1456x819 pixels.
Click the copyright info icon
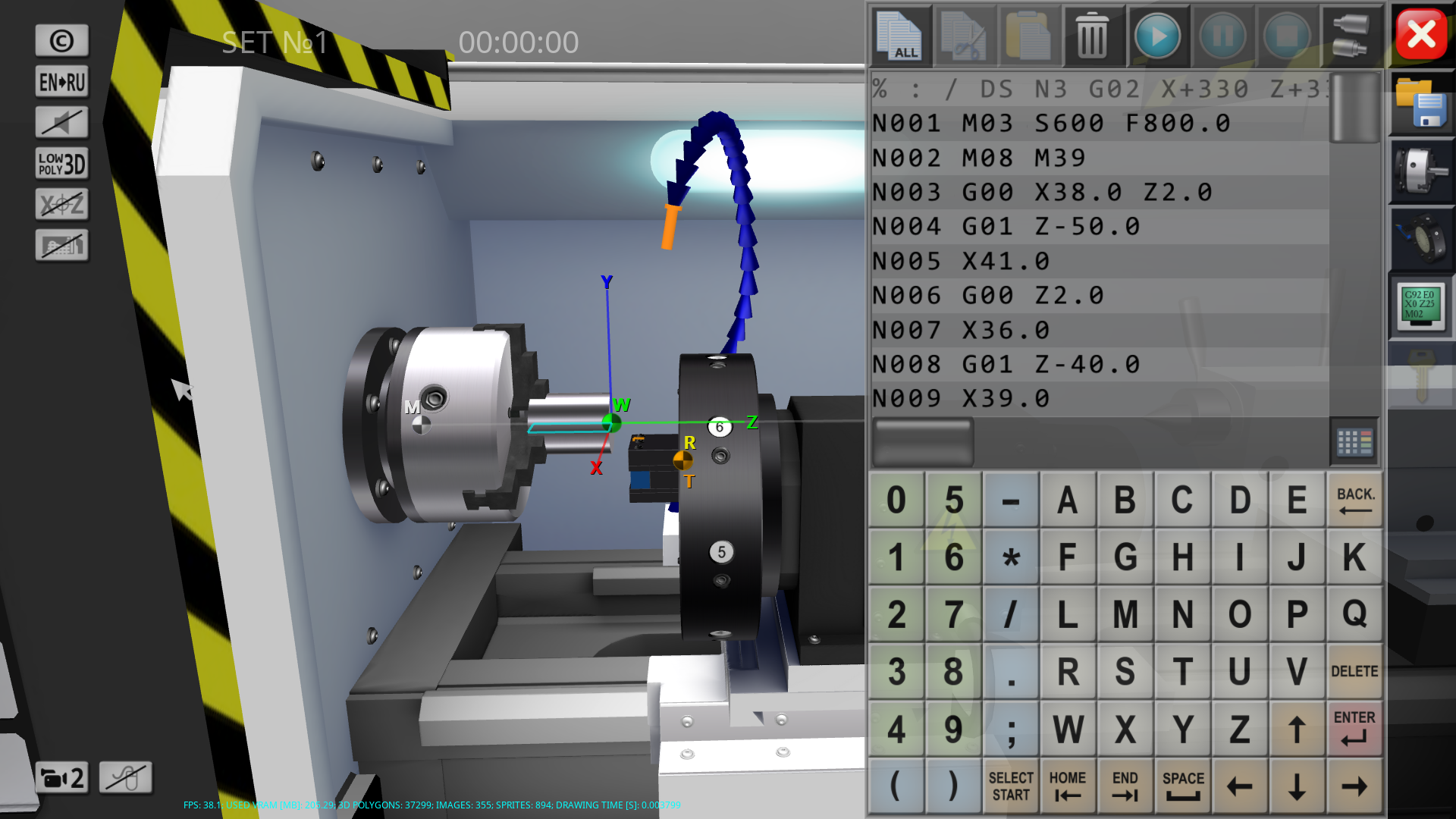point(61,41)
